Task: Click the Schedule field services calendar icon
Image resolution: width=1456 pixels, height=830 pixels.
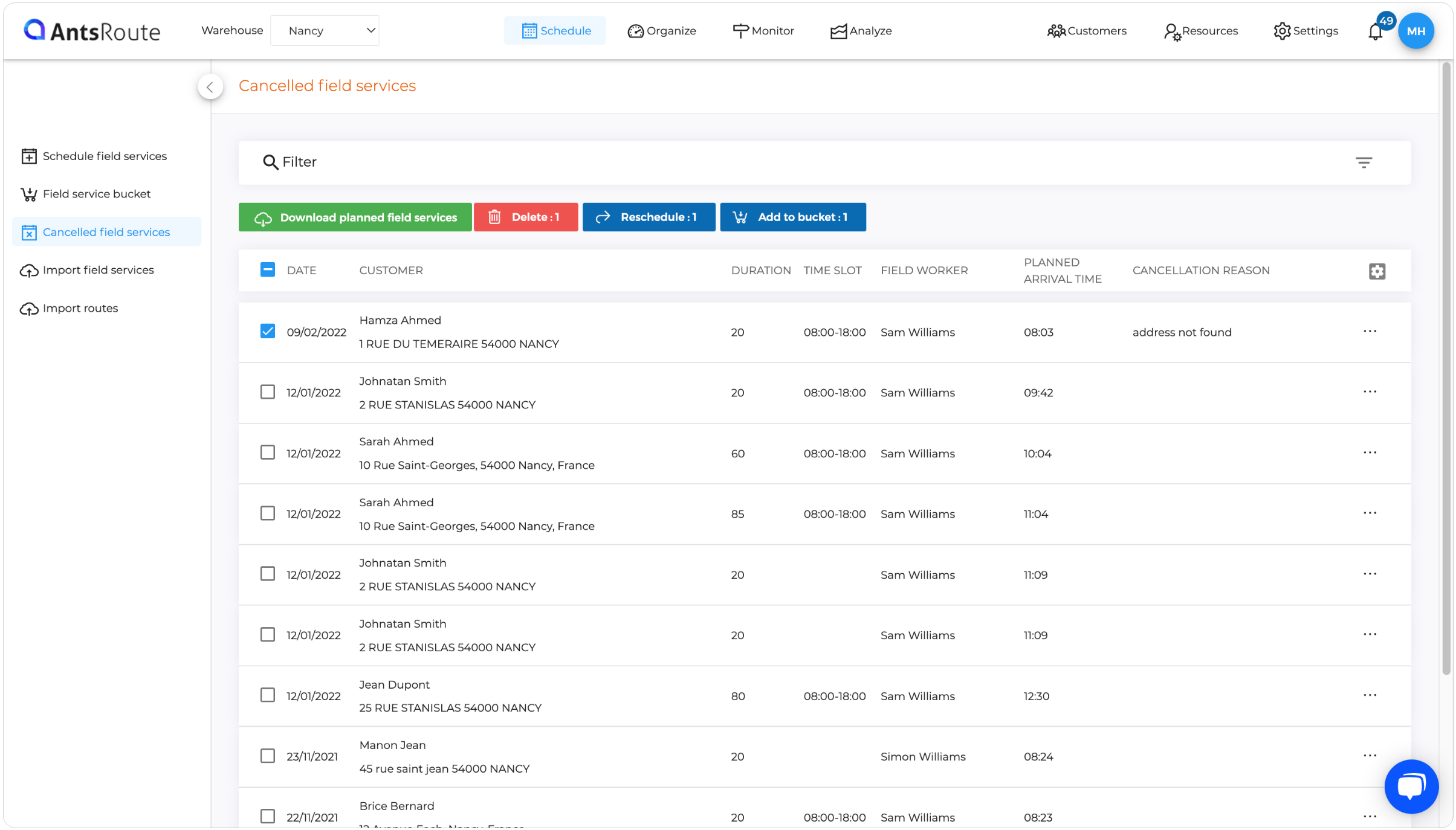Action: coord(29,156)
